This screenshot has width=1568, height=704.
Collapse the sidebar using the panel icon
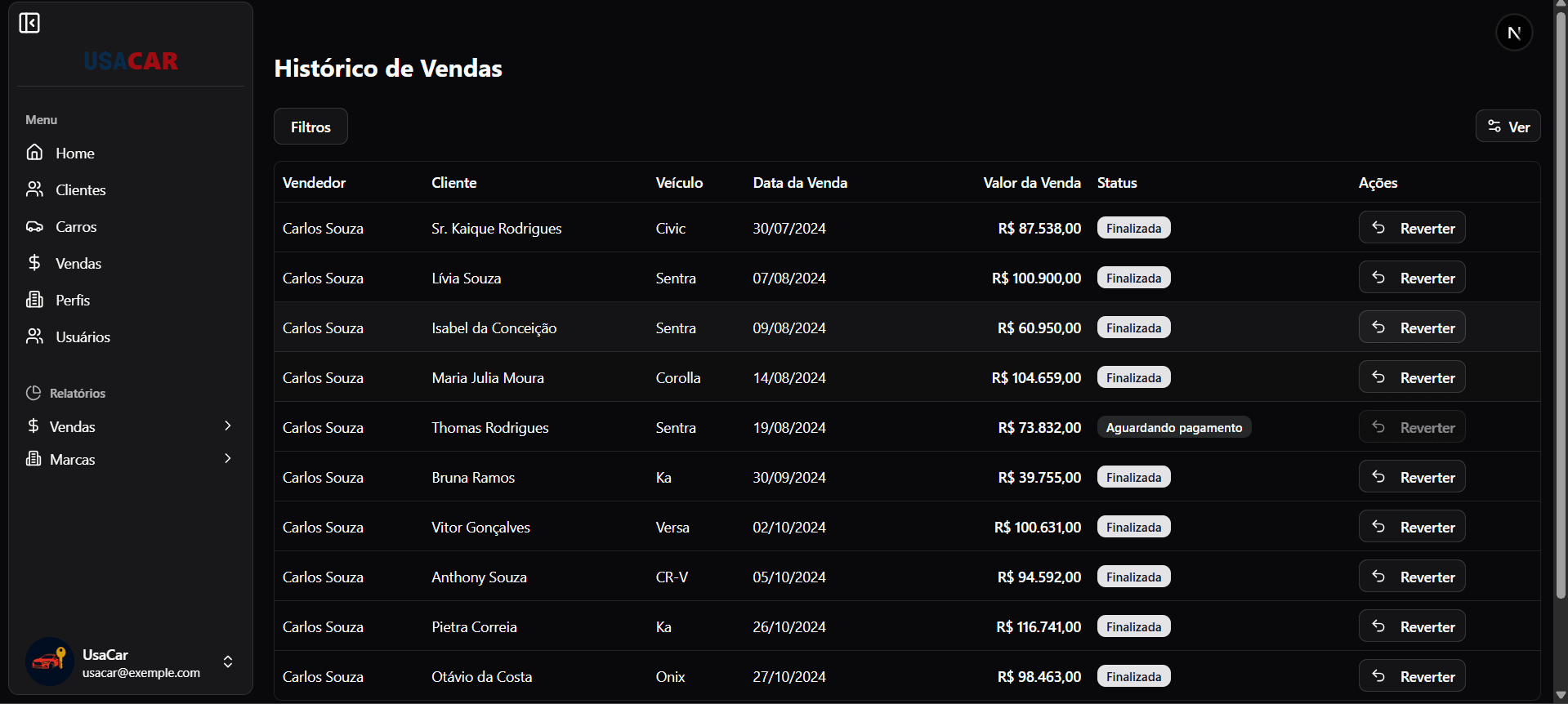pos(29,23)
